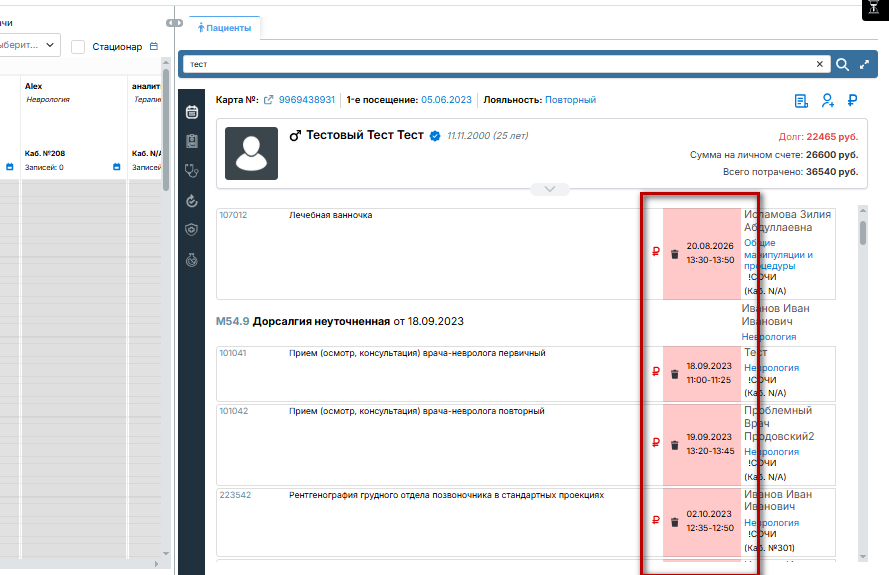
Task: Click the first visit date 05.06.2023
Action: (x=446, y=100)
